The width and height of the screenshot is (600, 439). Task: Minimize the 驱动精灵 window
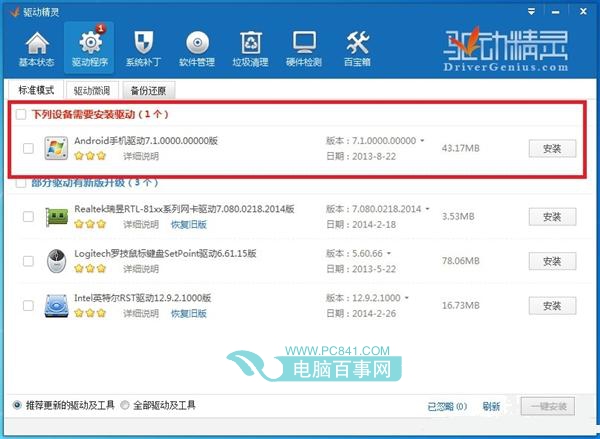click(x=556, y=12)
